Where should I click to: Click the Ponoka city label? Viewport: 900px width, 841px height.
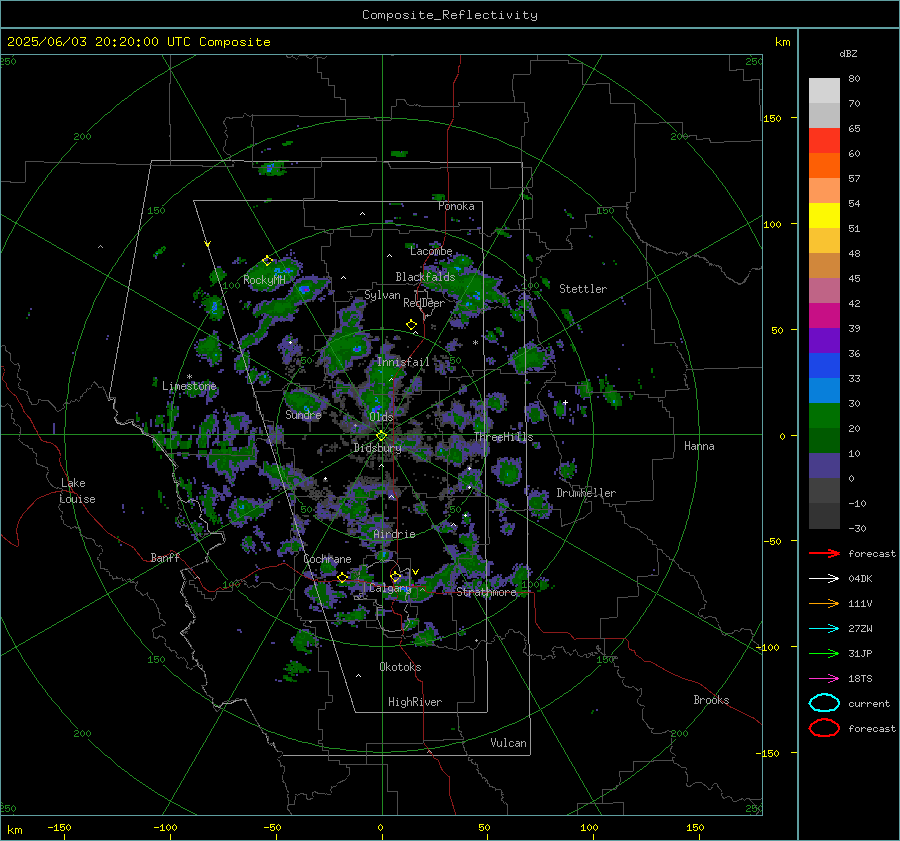(456, 206)
